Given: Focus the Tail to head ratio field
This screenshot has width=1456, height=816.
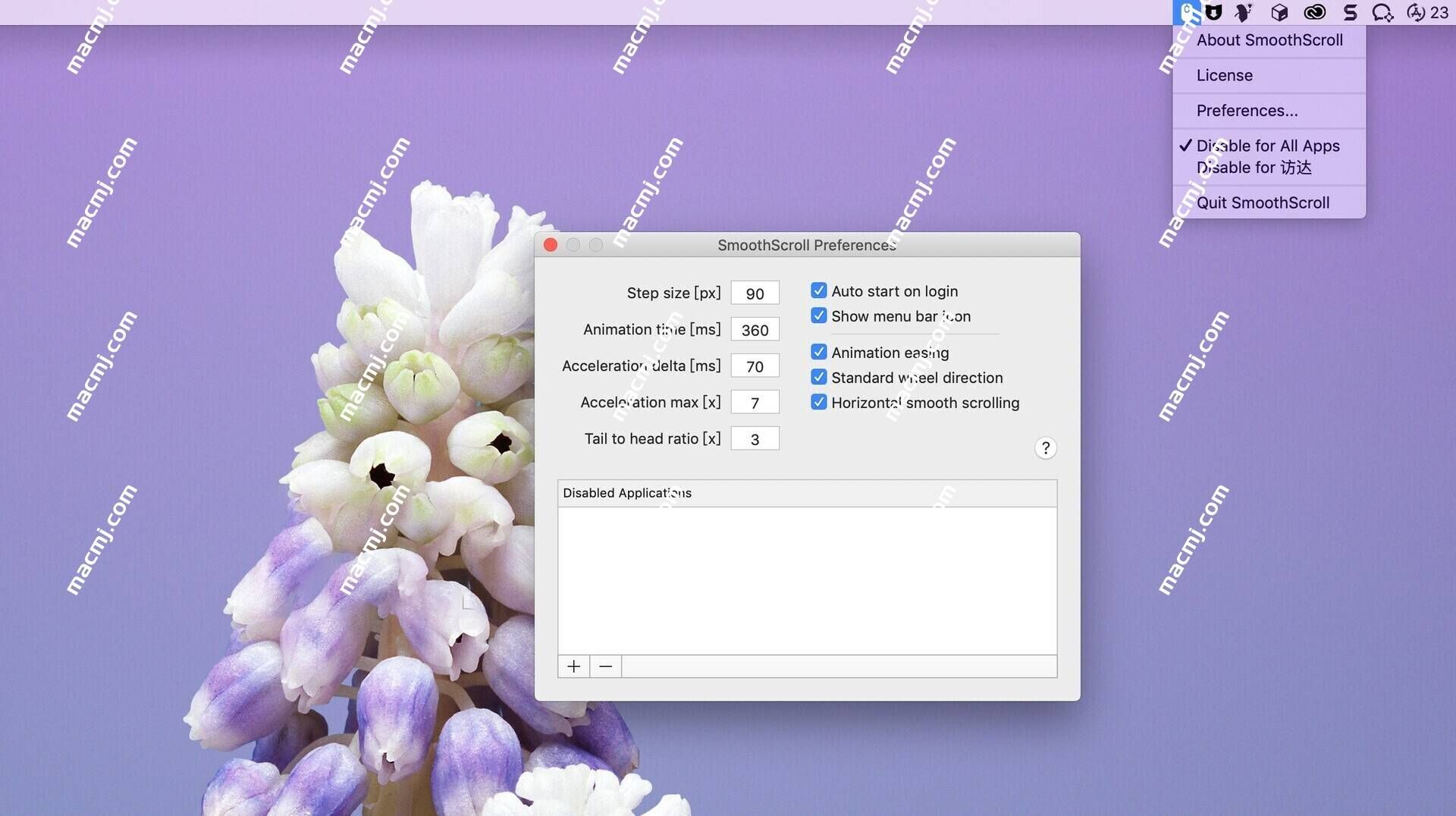Looking at the screenshot, I should 755,439.
